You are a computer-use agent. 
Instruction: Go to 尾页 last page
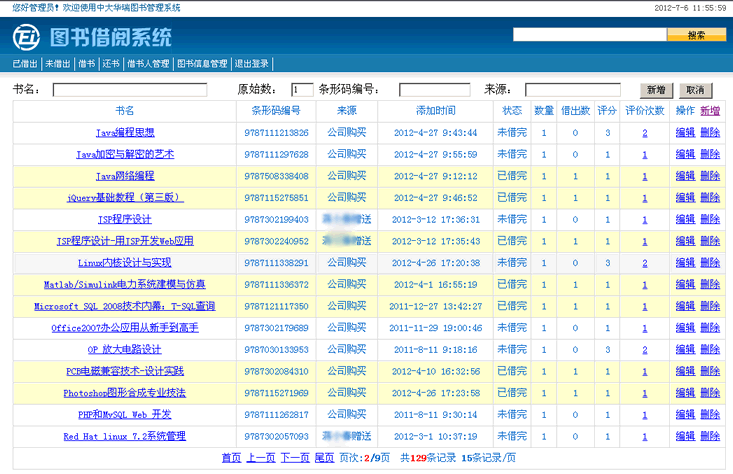click(x=324, y=458)
